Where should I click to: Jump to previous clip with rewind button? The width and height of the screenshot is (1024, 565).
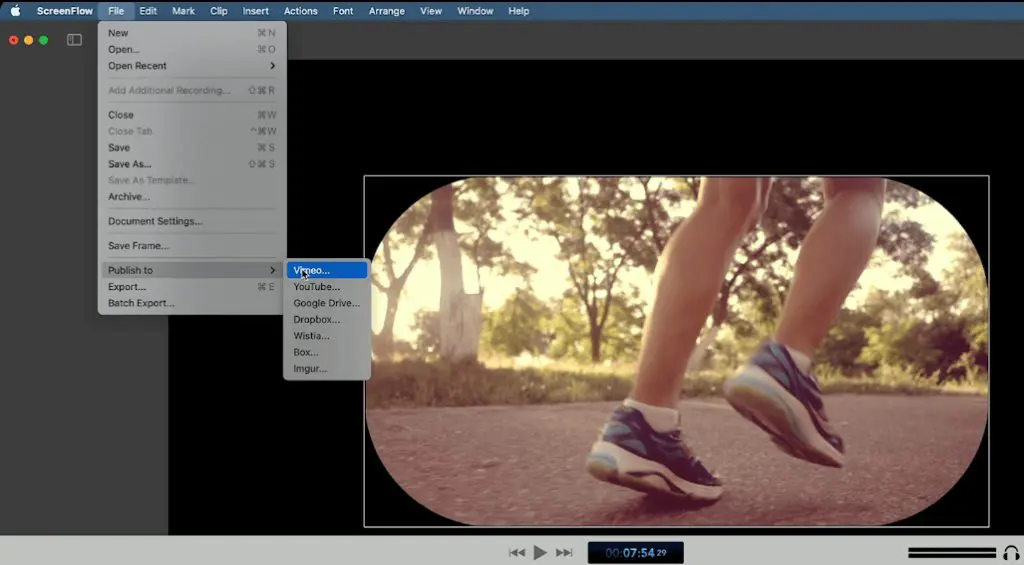tap(517, 553)
